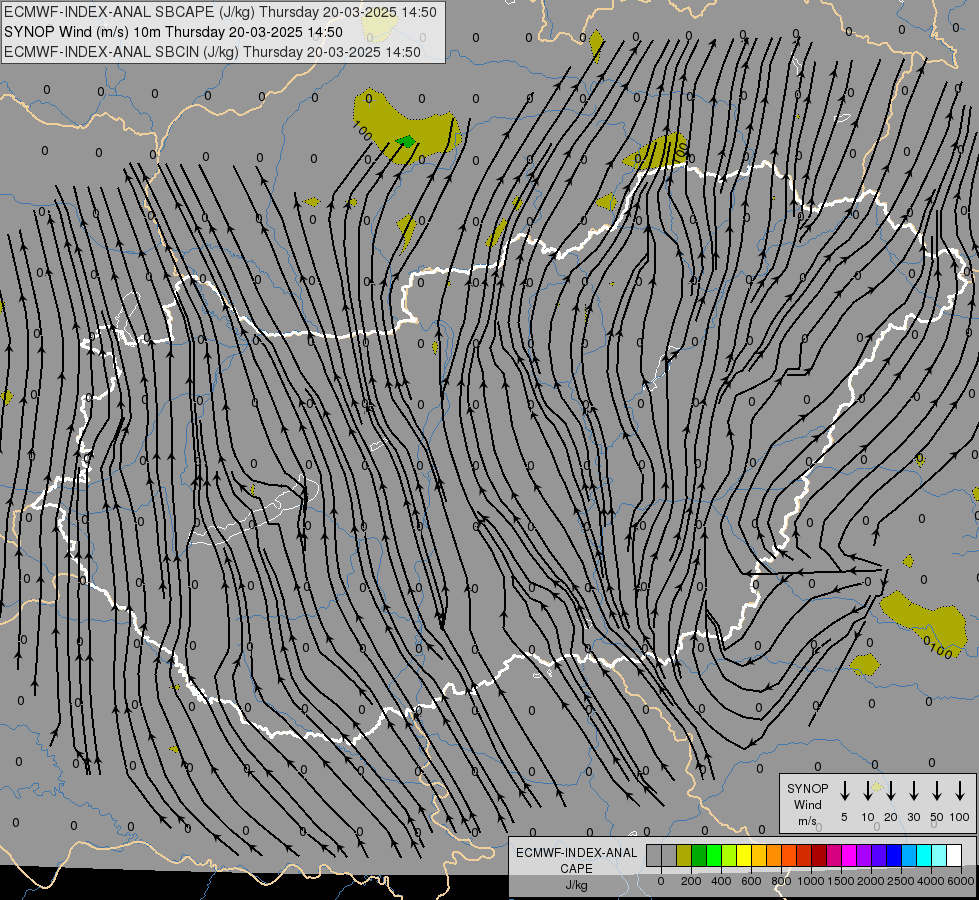Select the bright green CAPE legend swatch

click(714, 855)
